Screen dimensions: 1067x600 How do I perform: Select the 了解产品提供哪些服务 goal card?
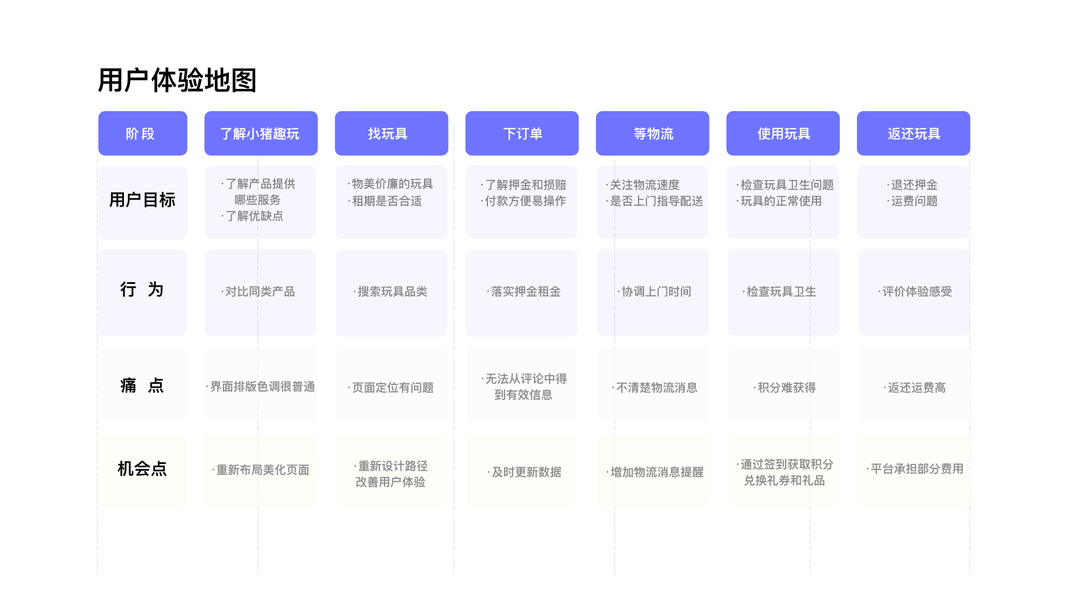click(261, 202)
